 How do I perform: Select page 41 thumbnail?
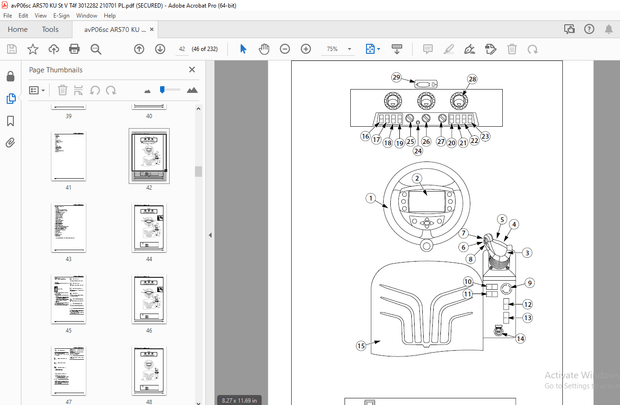click(x=68, y=157)
